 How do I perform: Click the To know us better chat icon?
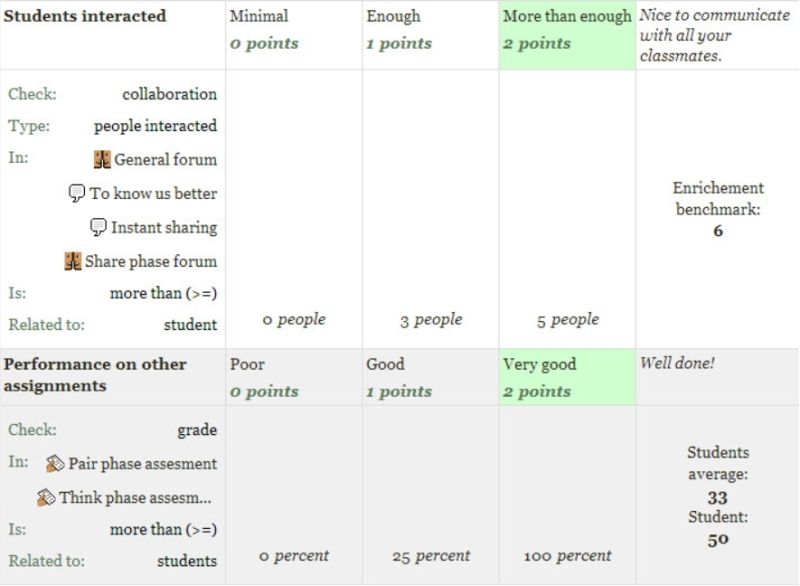pos(77,193)
